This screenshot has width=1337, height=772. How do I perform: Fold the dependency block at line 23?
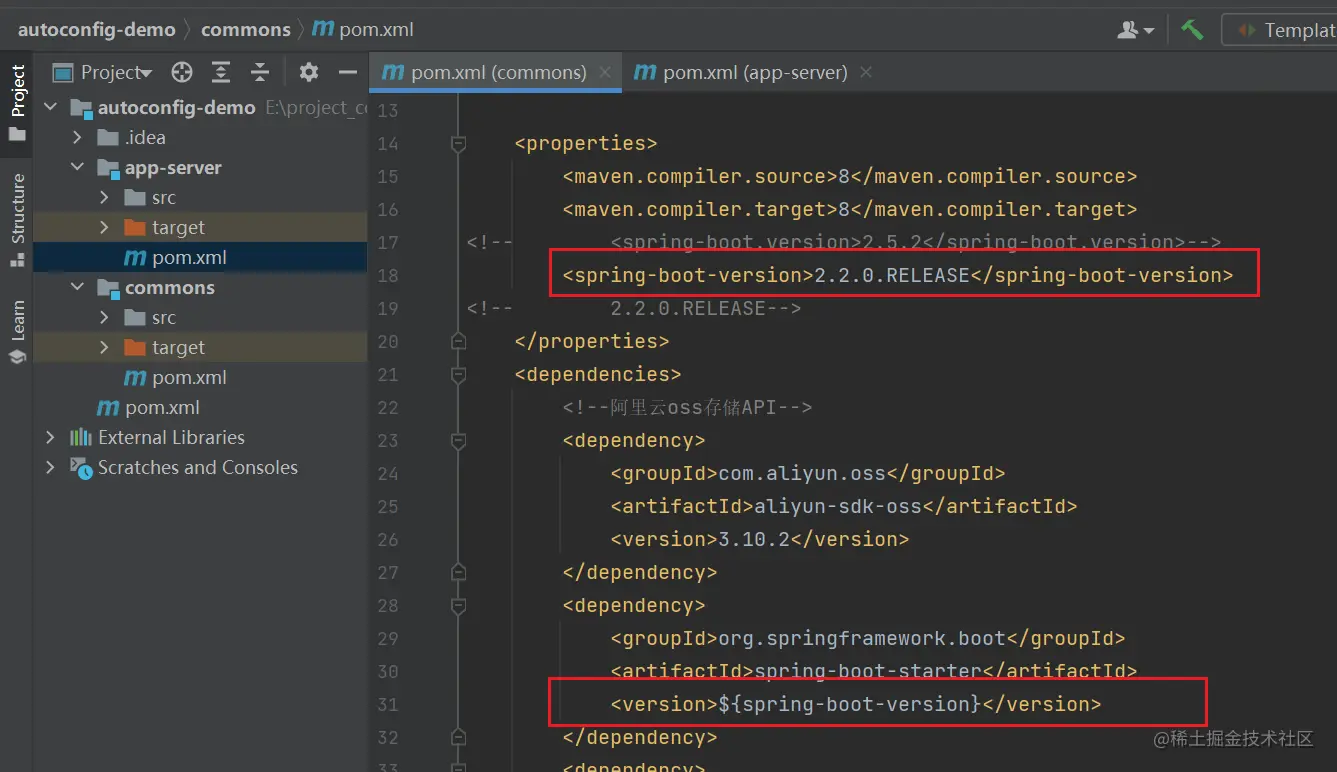(458, 440)
